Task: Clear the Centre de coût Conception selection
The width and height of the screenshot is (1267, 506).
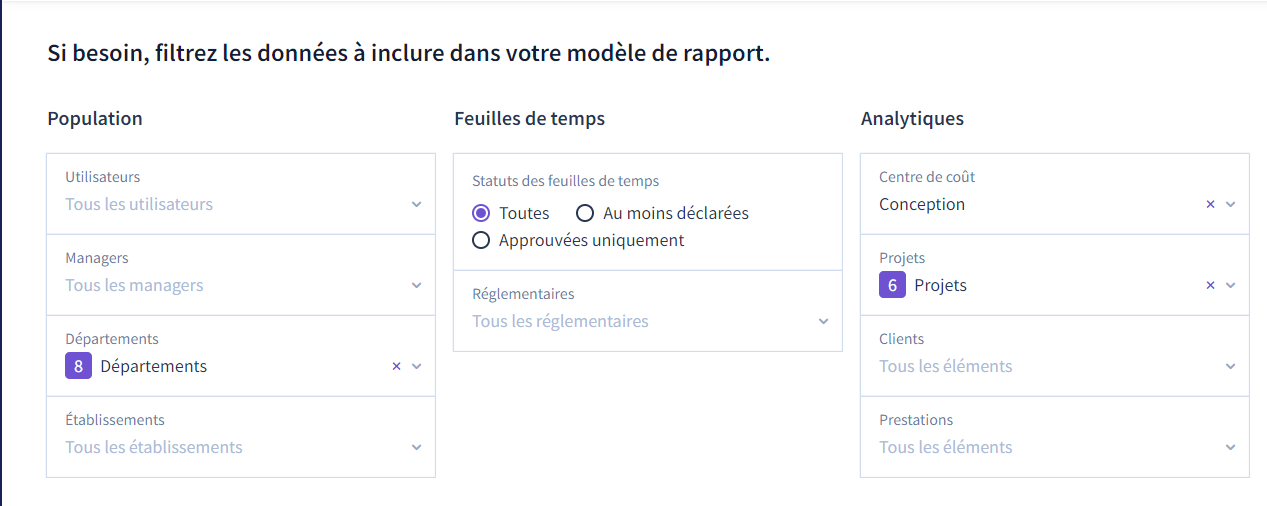Action: (x=1210, y=204)
